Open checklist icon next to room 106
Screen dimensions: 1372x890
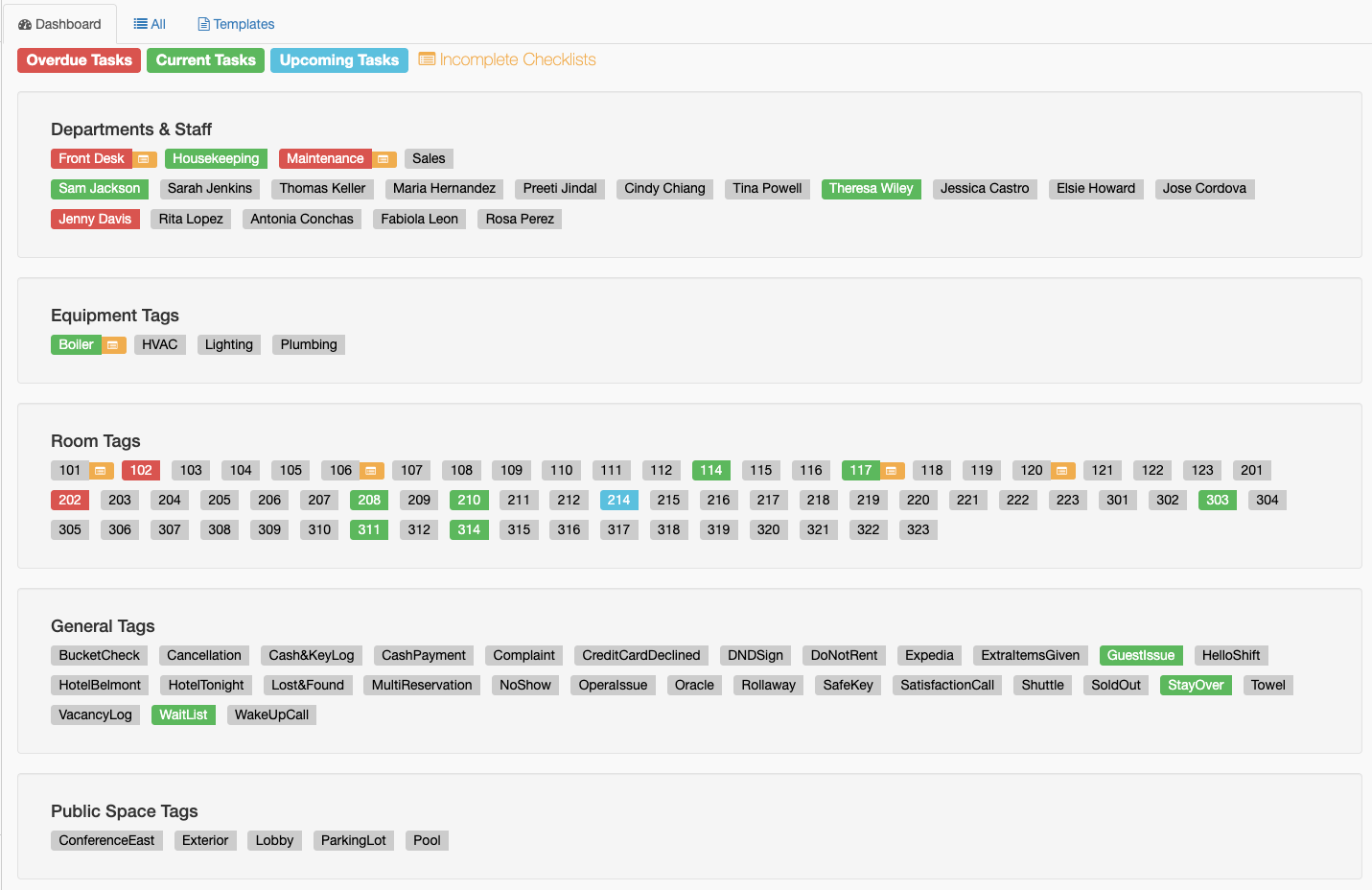371,471
